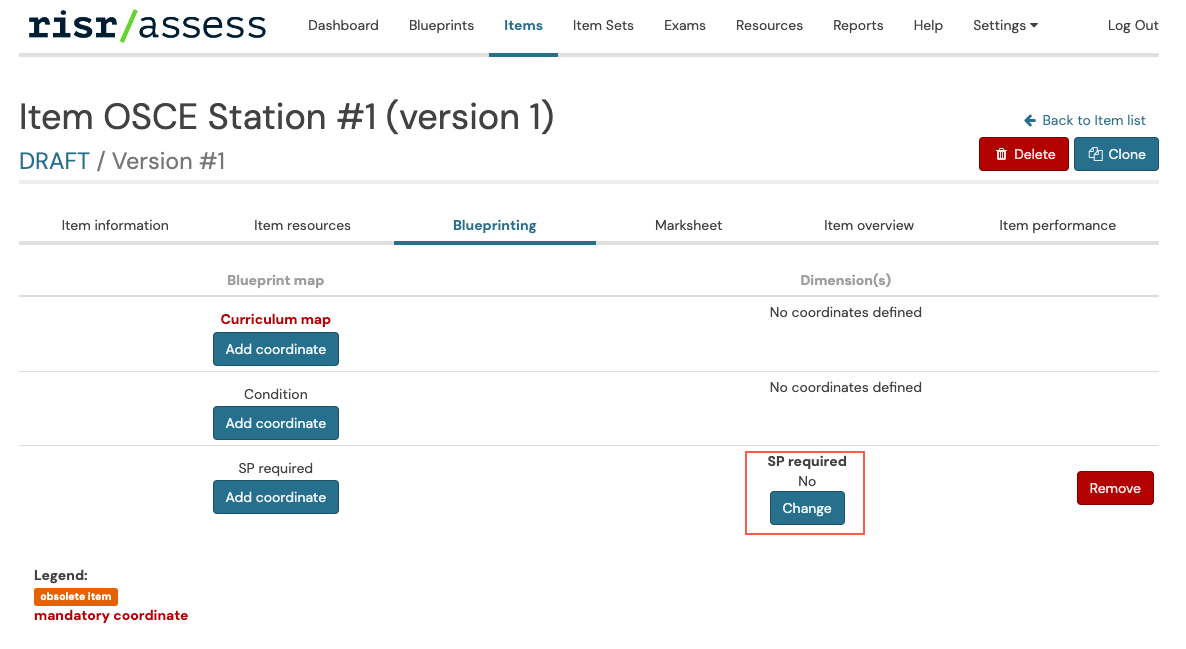Click the risr/assess logo
Image resolution: width=1186 pixels, height=649 pixels.
coord(146,25)
